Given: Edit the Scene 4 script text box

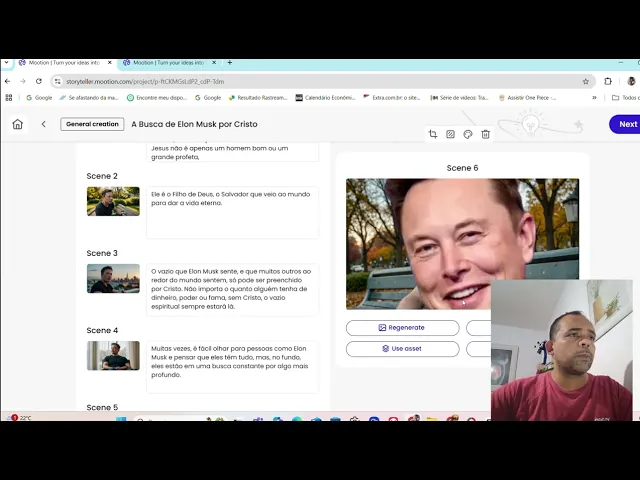Looking at the screenshot, I should (x=233, y=367).
